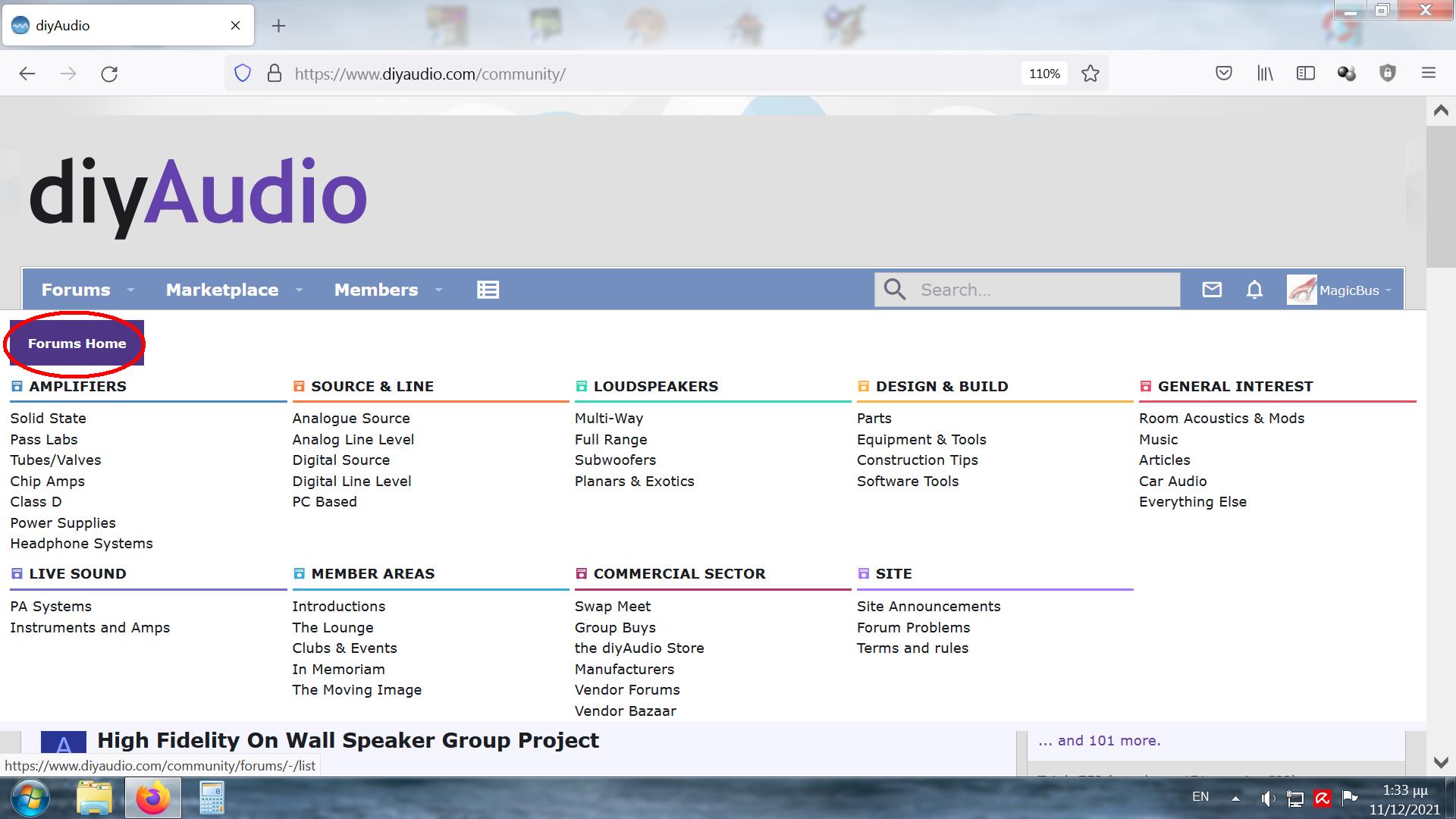
Task: Click the search magnifier icon
Action: pyautogui.click(x=895, y=290)
